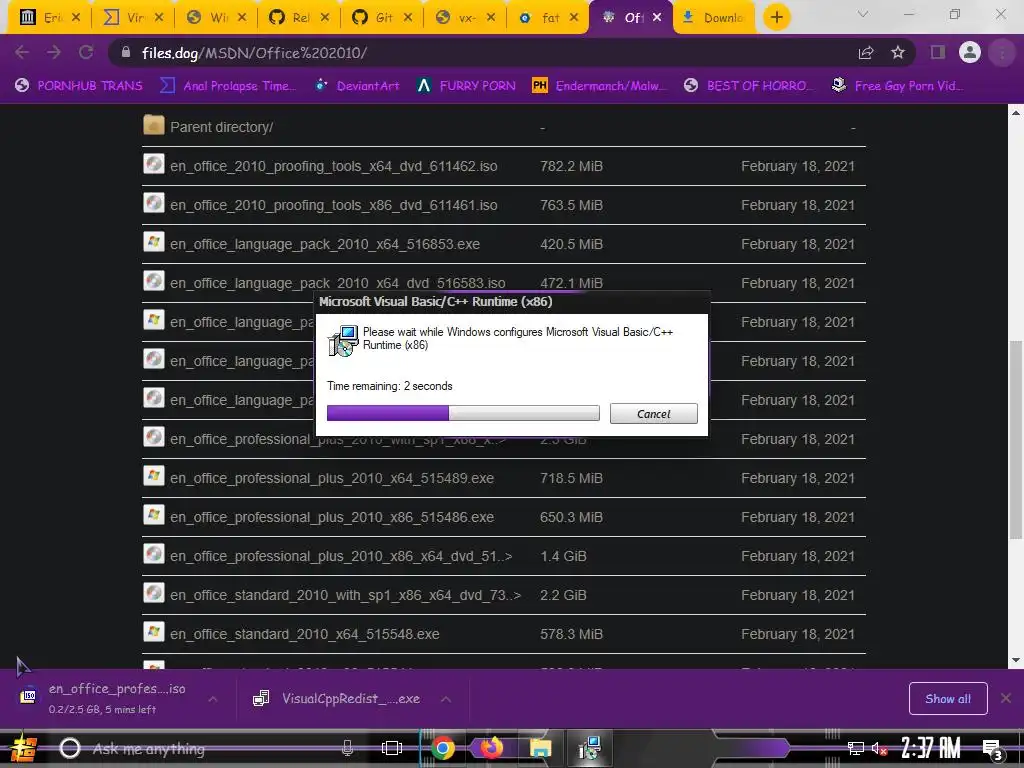Click the Cortana circle icon
Image resolution: width=1024 pixels, height=768 pixels.
pos(70,748)
